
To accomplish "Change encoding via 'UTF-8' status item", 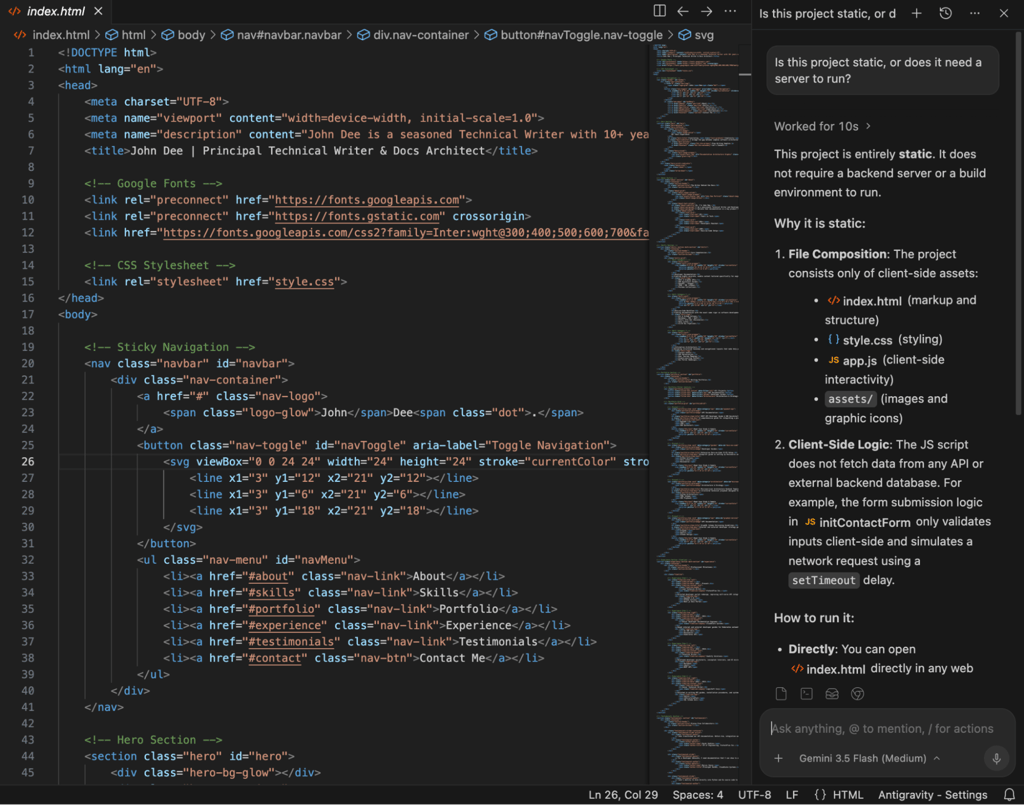I will tap(754, 795).
